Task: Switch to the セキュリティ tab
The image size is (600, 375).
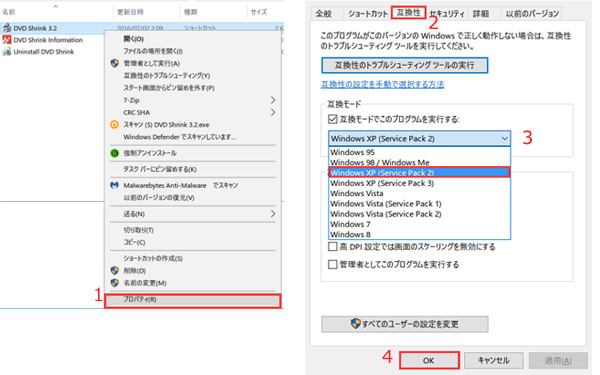Action: 447,14
